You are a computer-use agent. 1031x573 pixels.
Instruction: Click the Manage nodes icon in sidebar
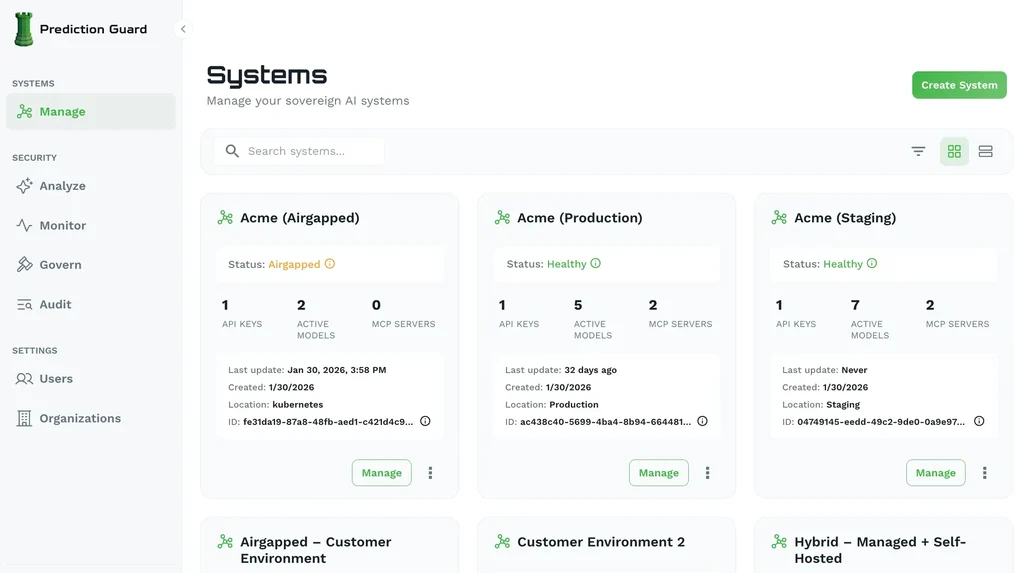pyautogui.click(x=24, y=111)
